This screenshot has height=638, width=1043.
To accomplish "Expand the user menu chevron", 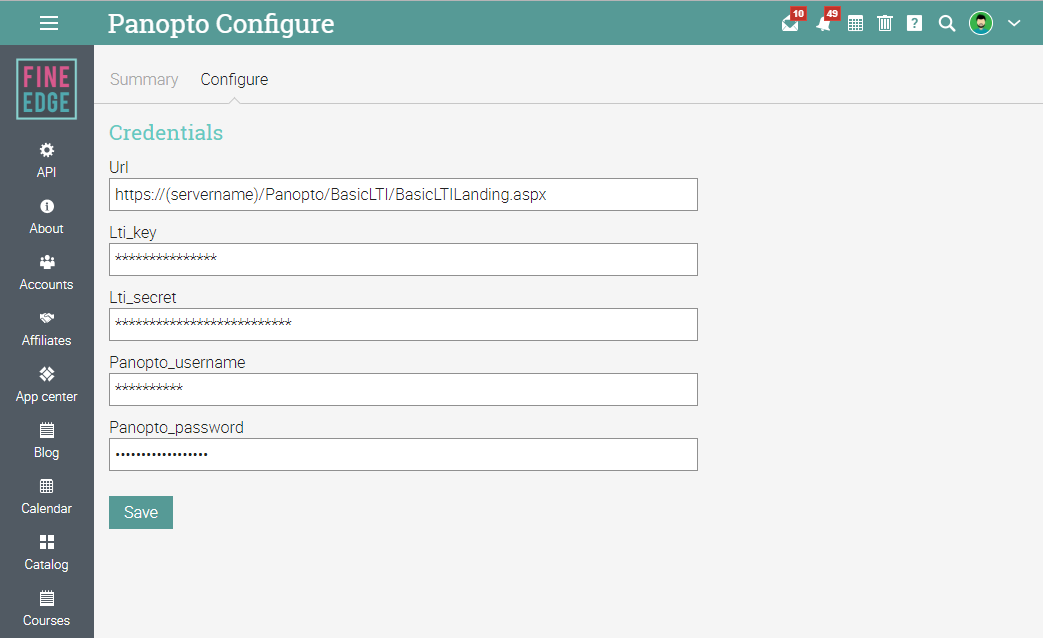I will (1014, 23).
